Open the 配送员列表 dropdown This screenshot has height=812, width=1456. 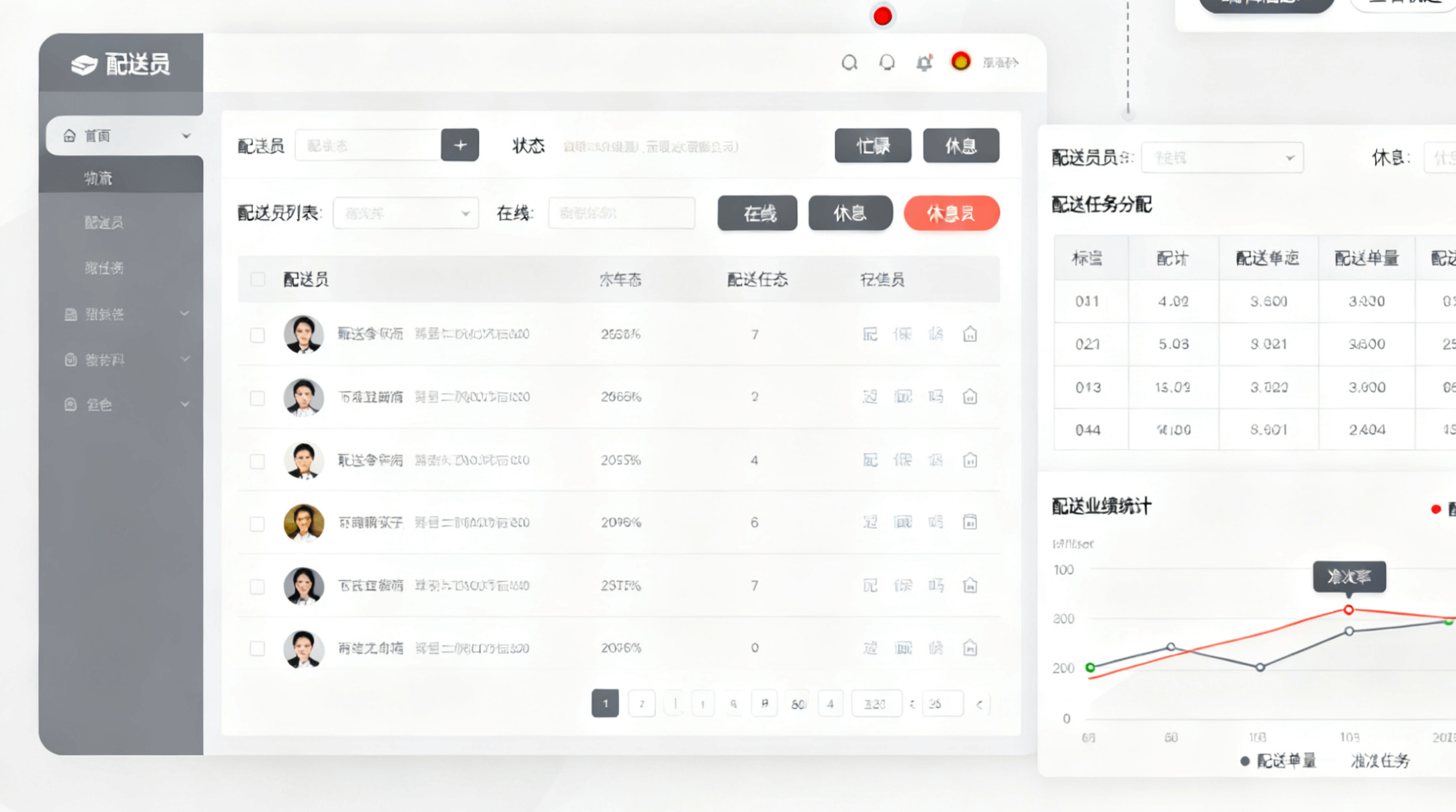tap(405, 213)
